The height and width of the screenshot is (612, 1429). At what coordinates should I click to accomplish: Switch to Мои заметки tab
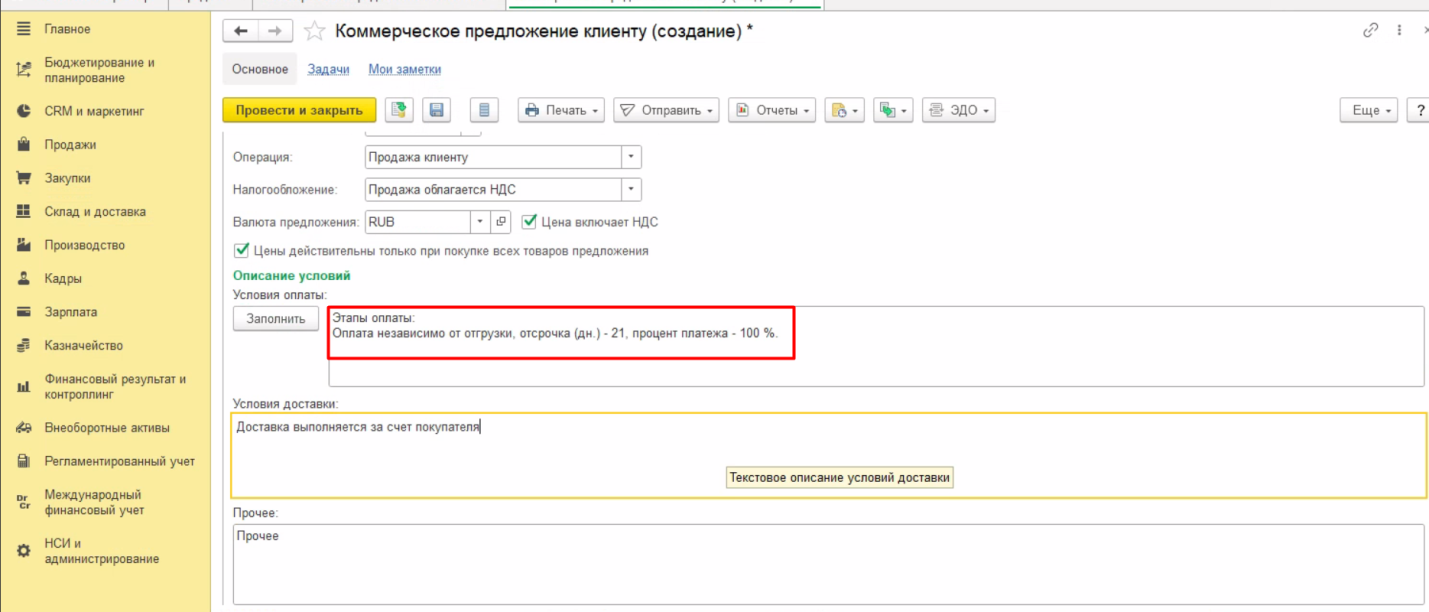click(404, 69)
